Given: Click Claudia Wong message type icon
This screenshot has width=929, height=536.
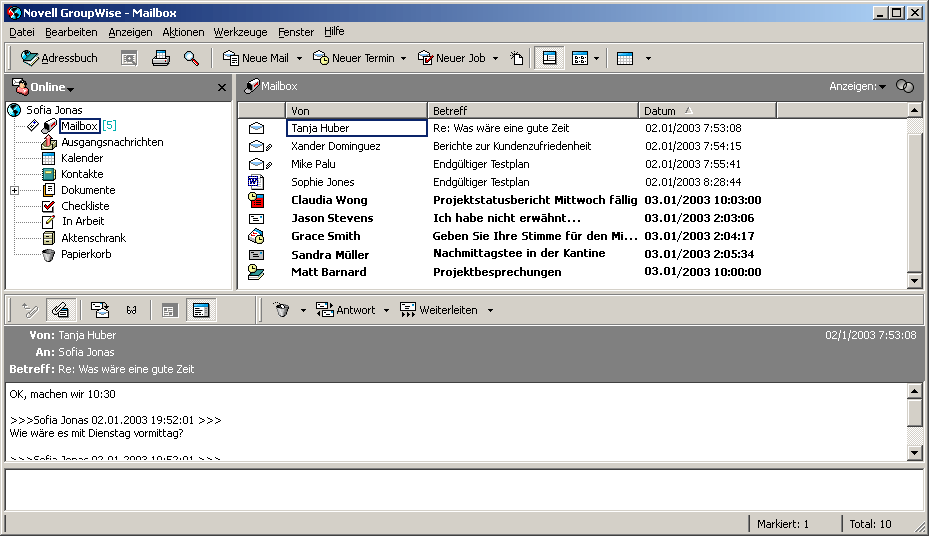Looking at the screenshot, I should coord(256,200).
